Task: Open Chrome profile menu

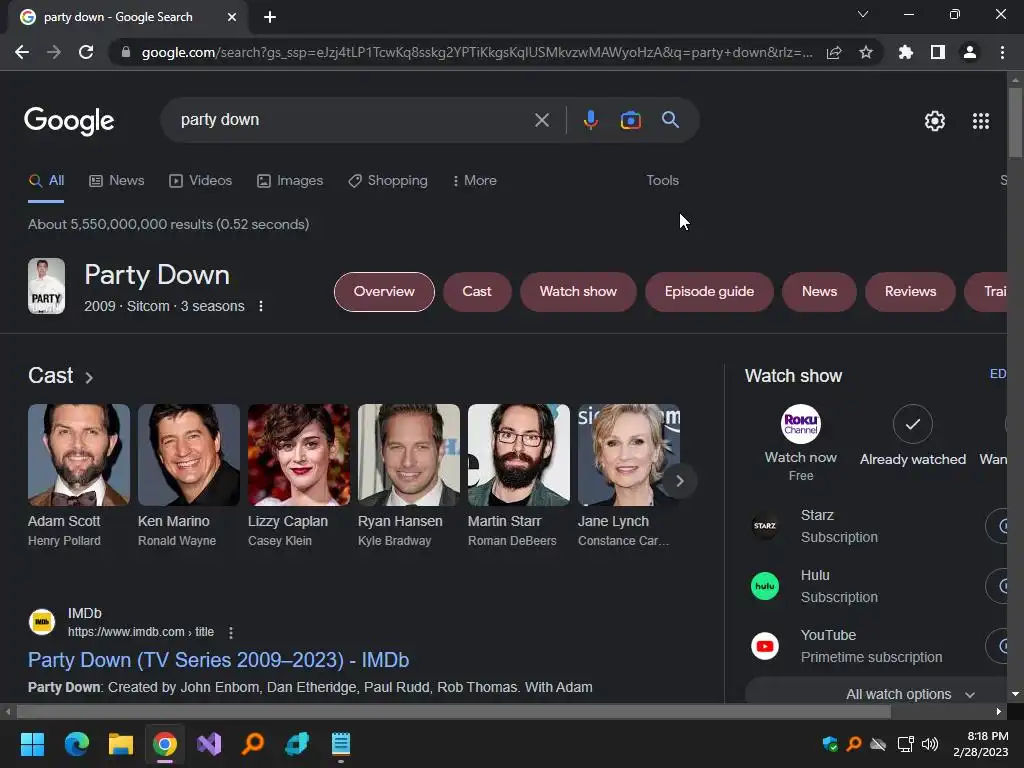Action: pos(969,52)
